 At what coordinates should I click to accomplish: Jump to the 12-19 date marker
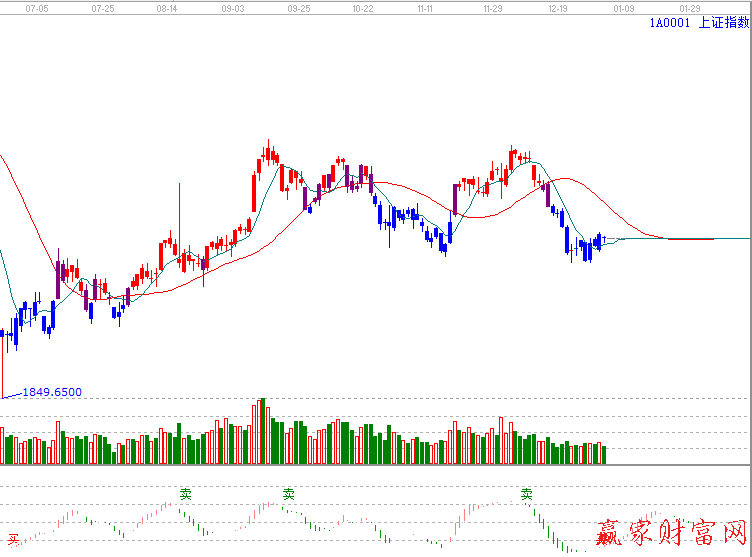pos(558,7)
